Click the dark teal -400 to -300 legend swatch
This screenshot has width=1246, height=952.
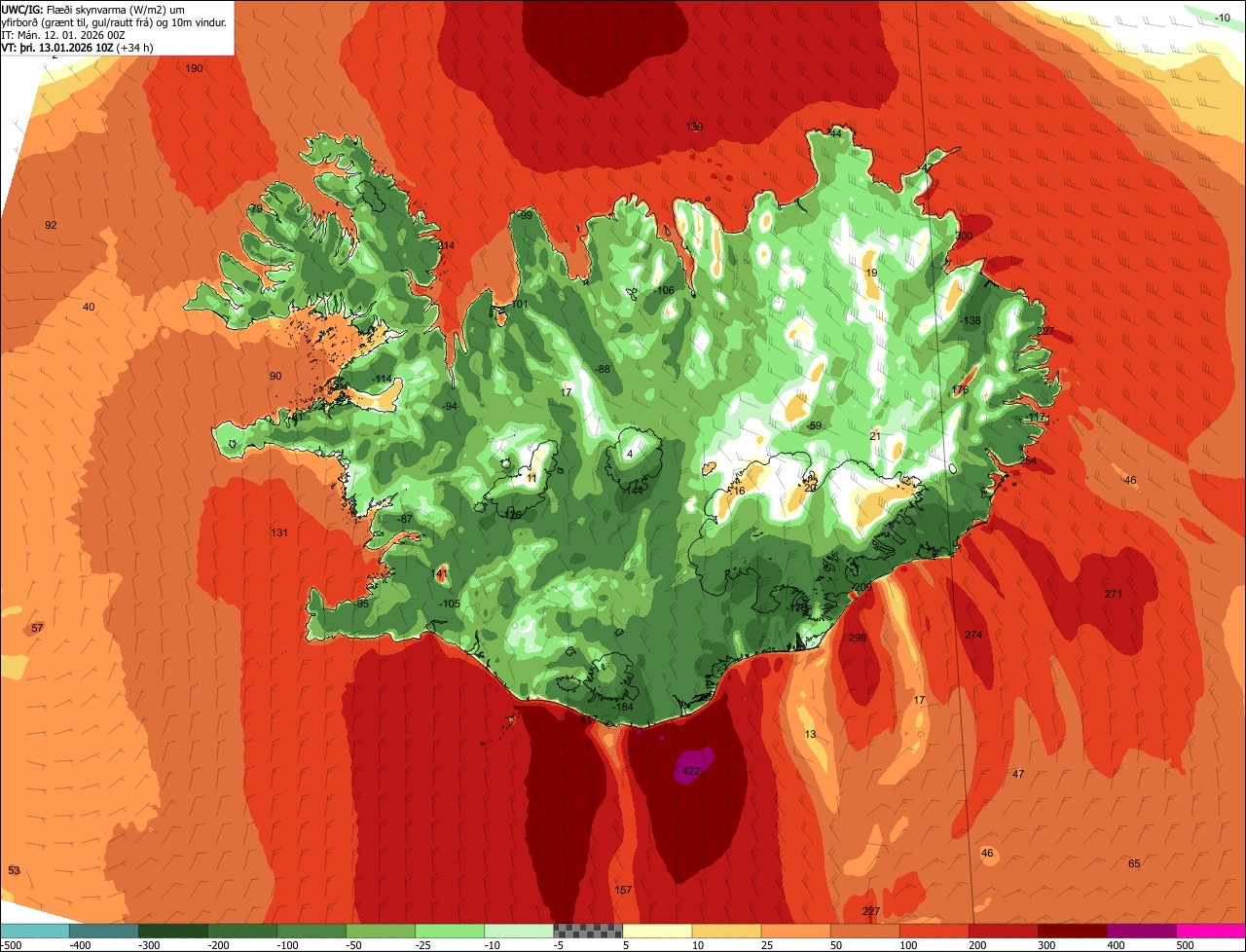pos(104,931)
